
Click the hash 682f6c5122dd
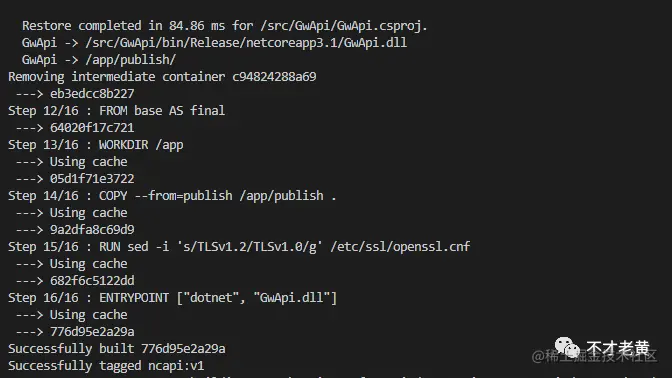(x=92, y=281)
